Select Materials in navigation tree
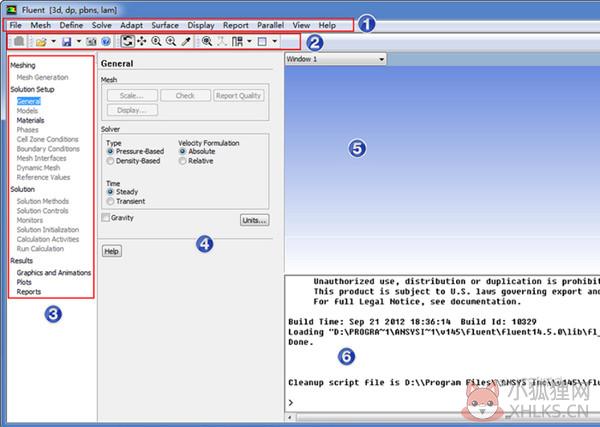600x427 pixels. click(x=30, y=121)
